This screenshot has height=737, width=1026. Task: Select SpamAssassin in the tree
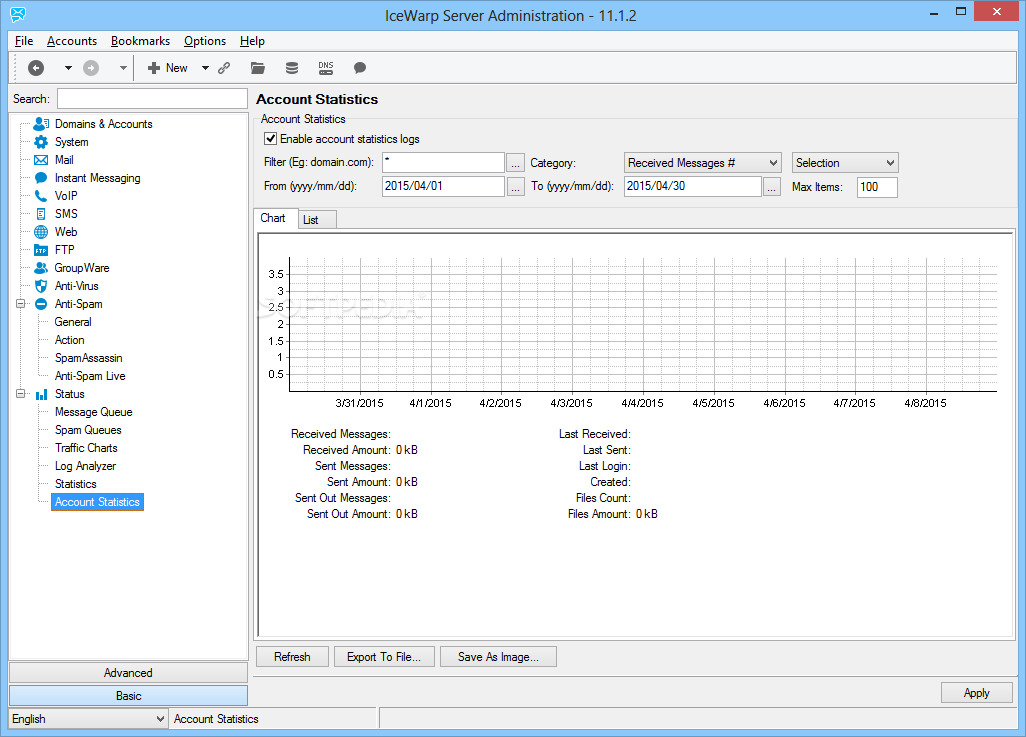point(88,358)
